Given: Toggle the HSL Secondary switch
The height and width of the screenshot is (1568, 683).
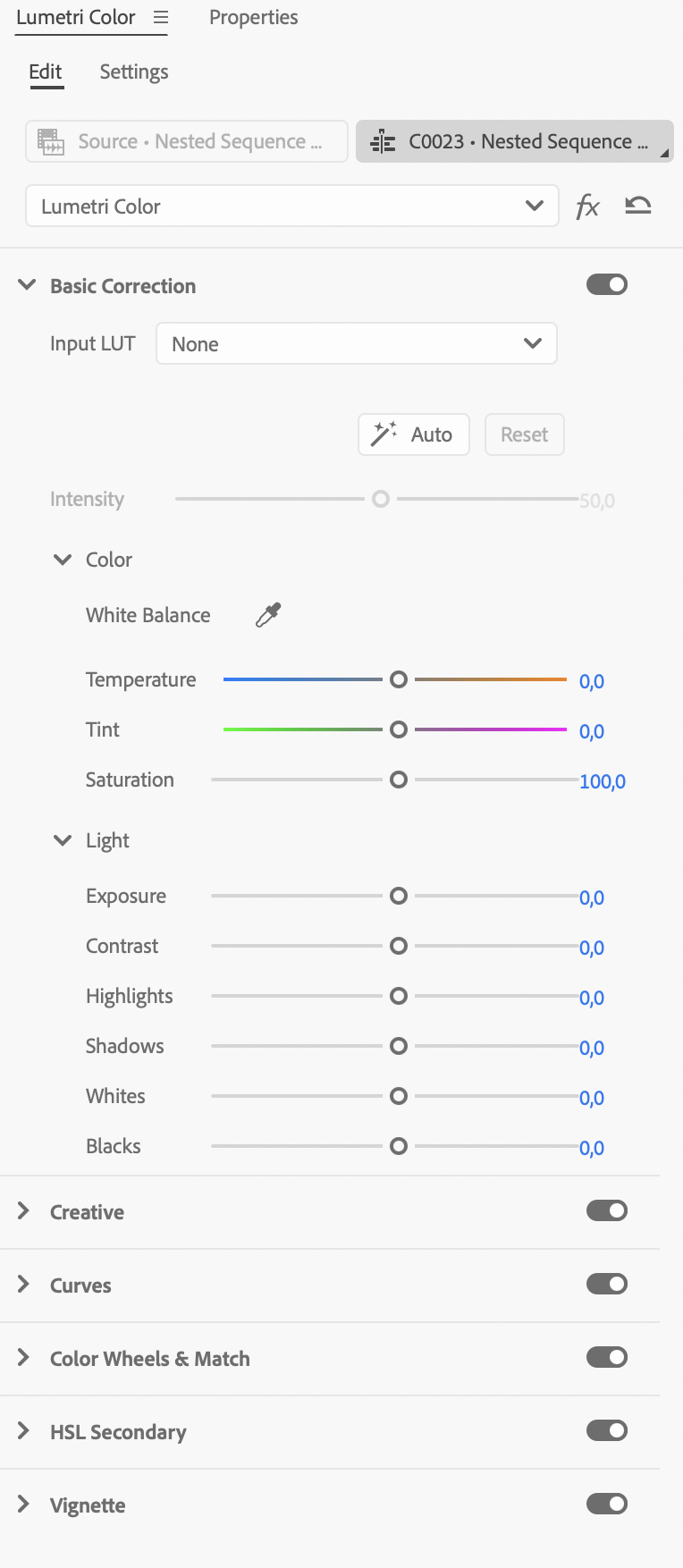Looking at the screenshot, I should [607, 1431].
